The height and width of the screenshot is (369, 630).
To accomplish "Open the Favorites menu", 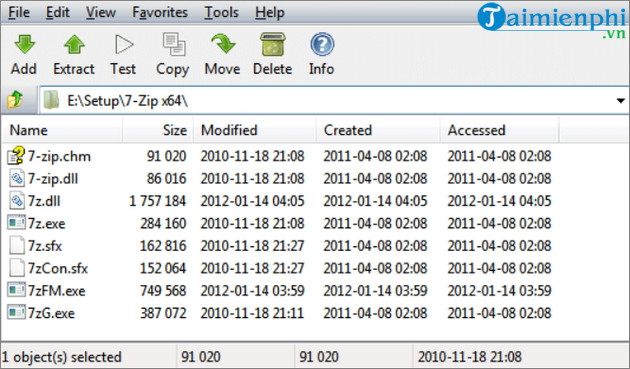I will [160, 12].
